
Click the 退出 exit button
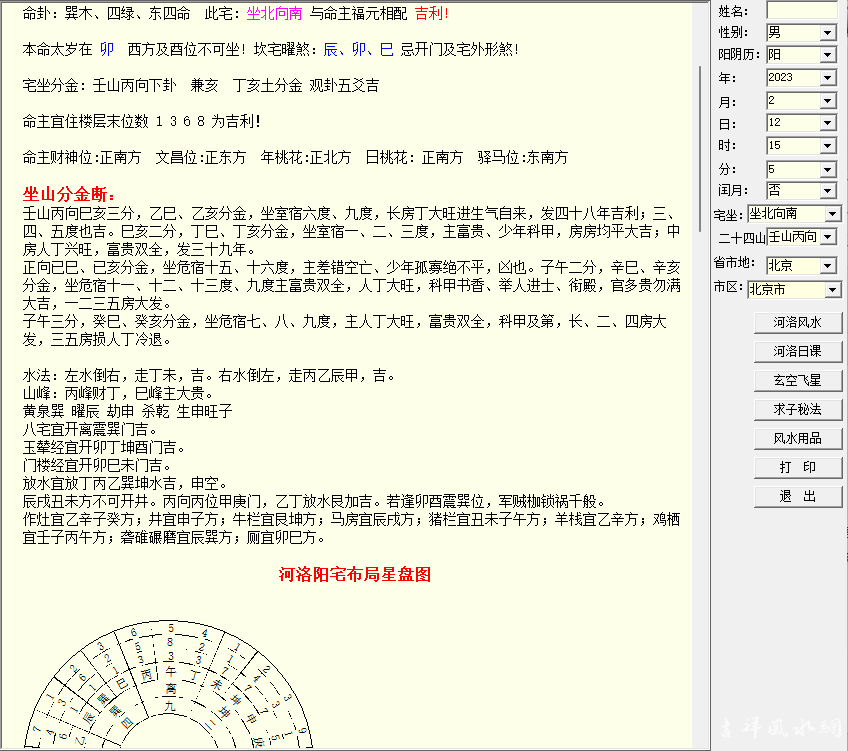point(798,496)
